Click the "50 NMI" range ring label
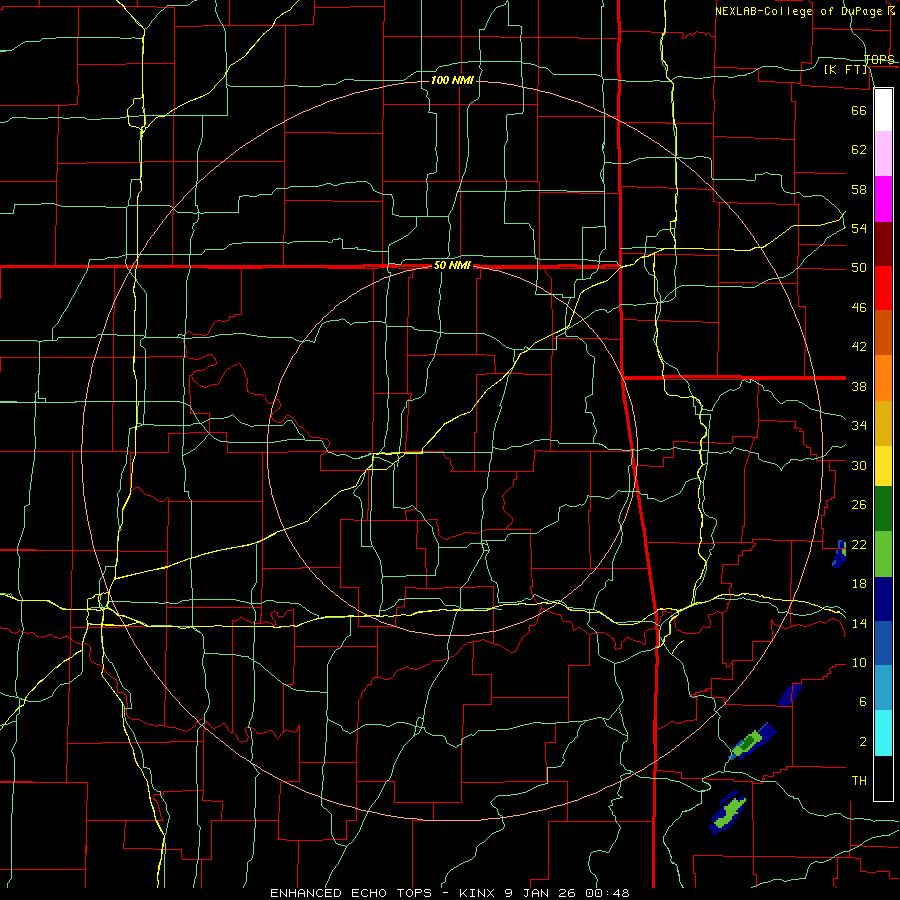 click(452, 265)
